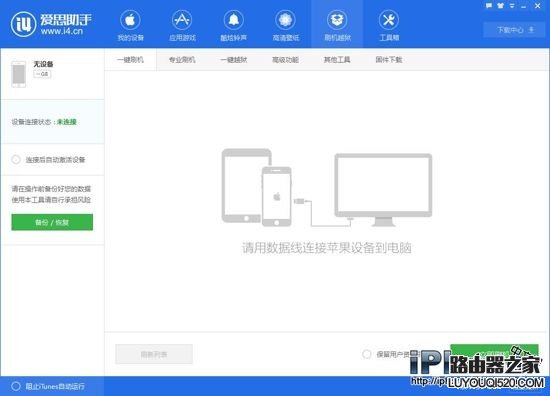Switch to 其他工具 tab
Viewport: 550px width, 396px height.
point(337,60)
